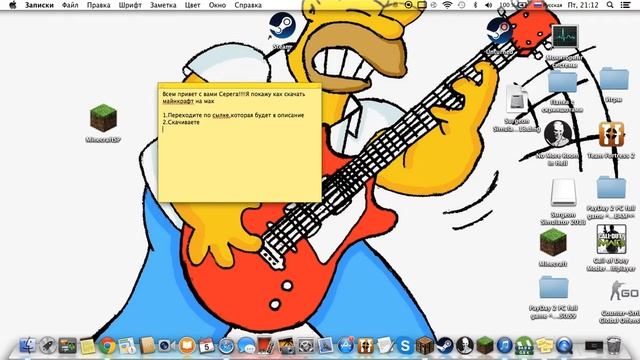640x360 pixels.
Task: Open Time Machine icon in menu bar
Action: pos(461,5)
